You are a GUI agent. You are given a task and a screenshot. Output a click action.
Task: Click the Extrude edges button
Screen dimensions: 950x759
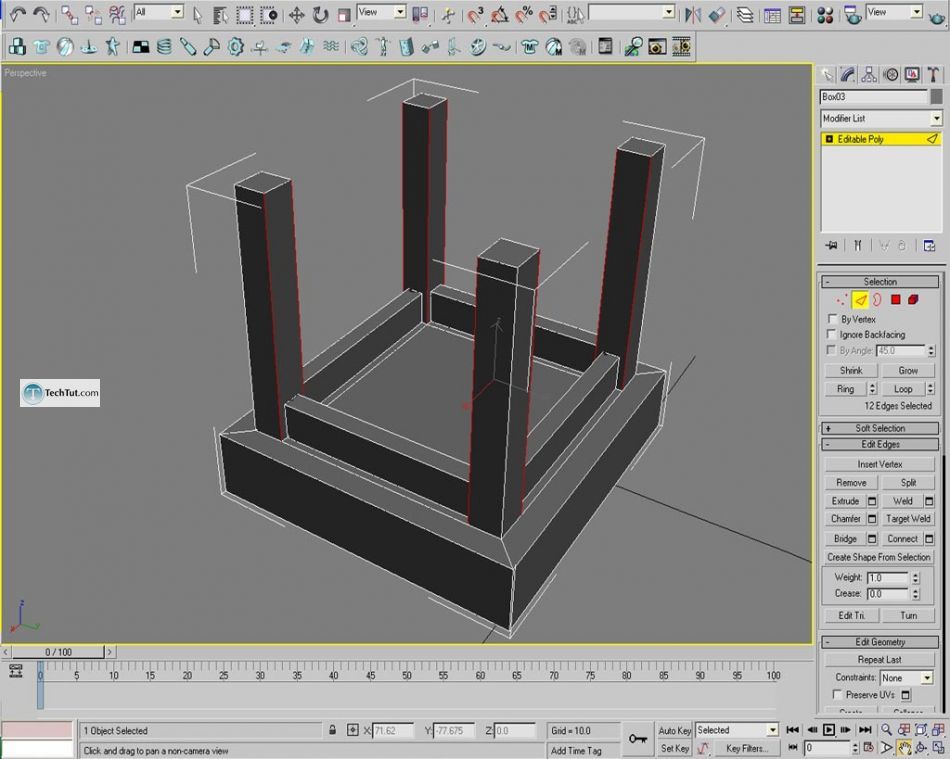pos(846,501)
